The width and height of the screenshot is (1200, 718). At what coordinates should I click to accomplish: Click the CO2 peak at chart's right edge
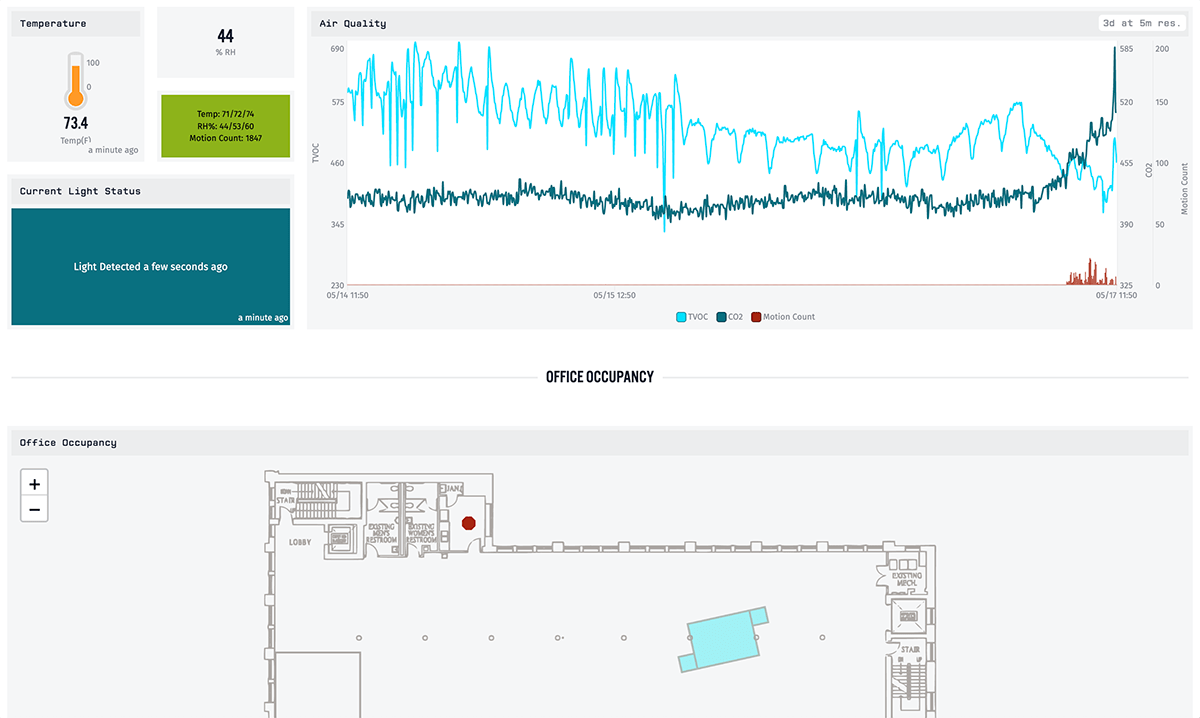tap(1114, 50)
